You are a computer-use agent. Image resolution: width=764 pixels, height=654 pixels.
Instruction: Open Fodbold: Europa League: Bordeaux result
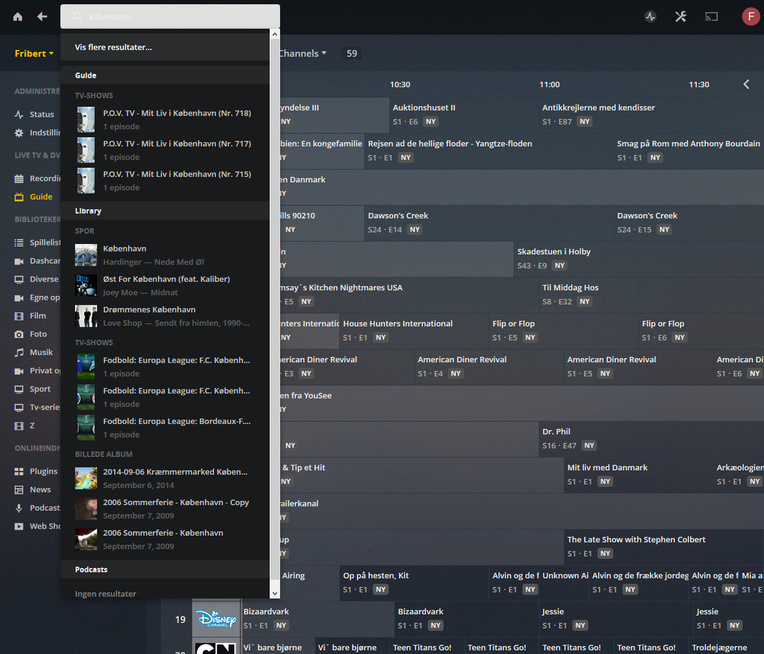165,427
